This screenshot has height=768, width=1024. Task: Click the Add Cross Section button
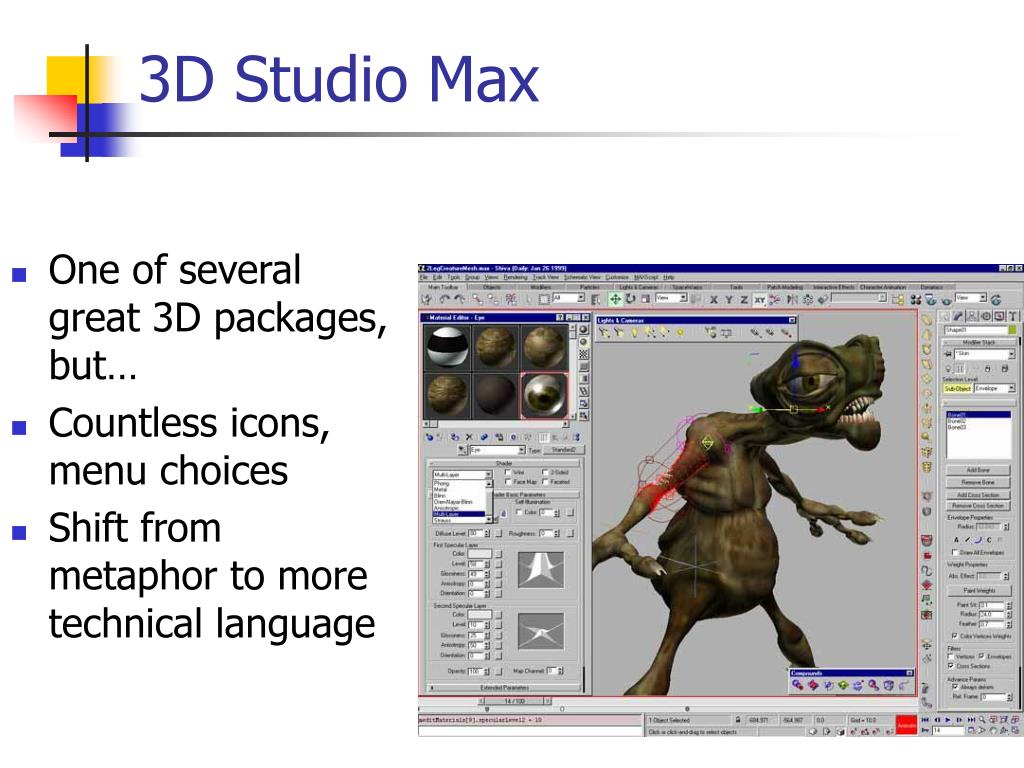tap(978, 495)
